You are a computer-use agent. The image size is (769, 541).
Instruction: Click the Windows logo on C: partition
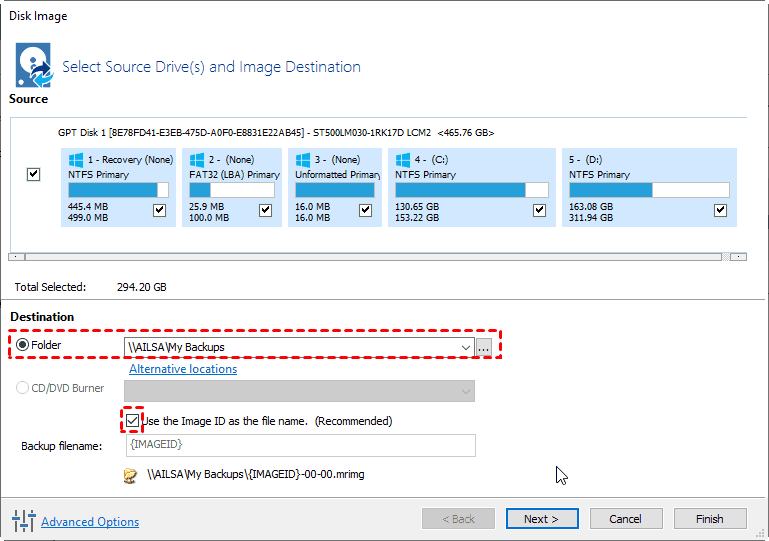pyautogui.click(x=403, y=159)
